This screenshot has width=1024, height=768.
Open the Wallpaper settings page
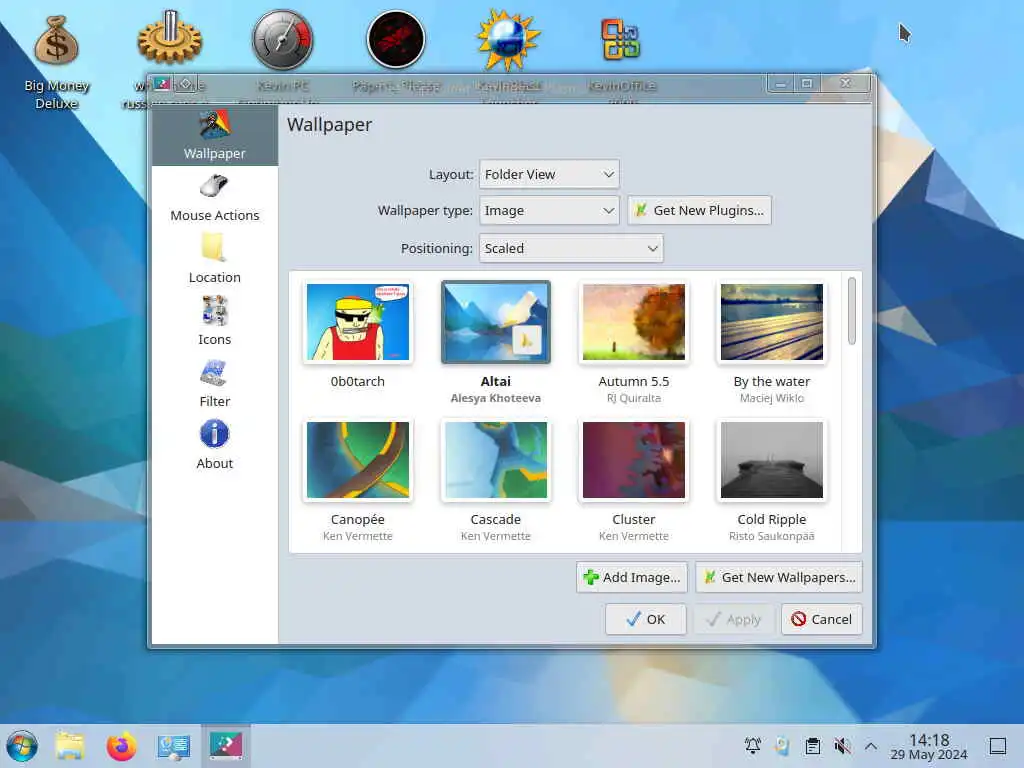pos(214,135)
